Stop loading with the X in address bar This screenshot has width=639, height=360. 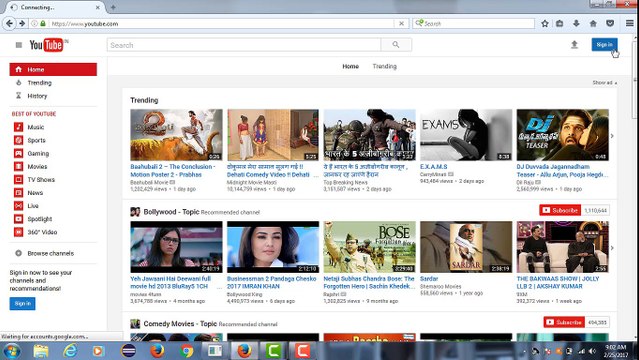click(x=401, y=24)
